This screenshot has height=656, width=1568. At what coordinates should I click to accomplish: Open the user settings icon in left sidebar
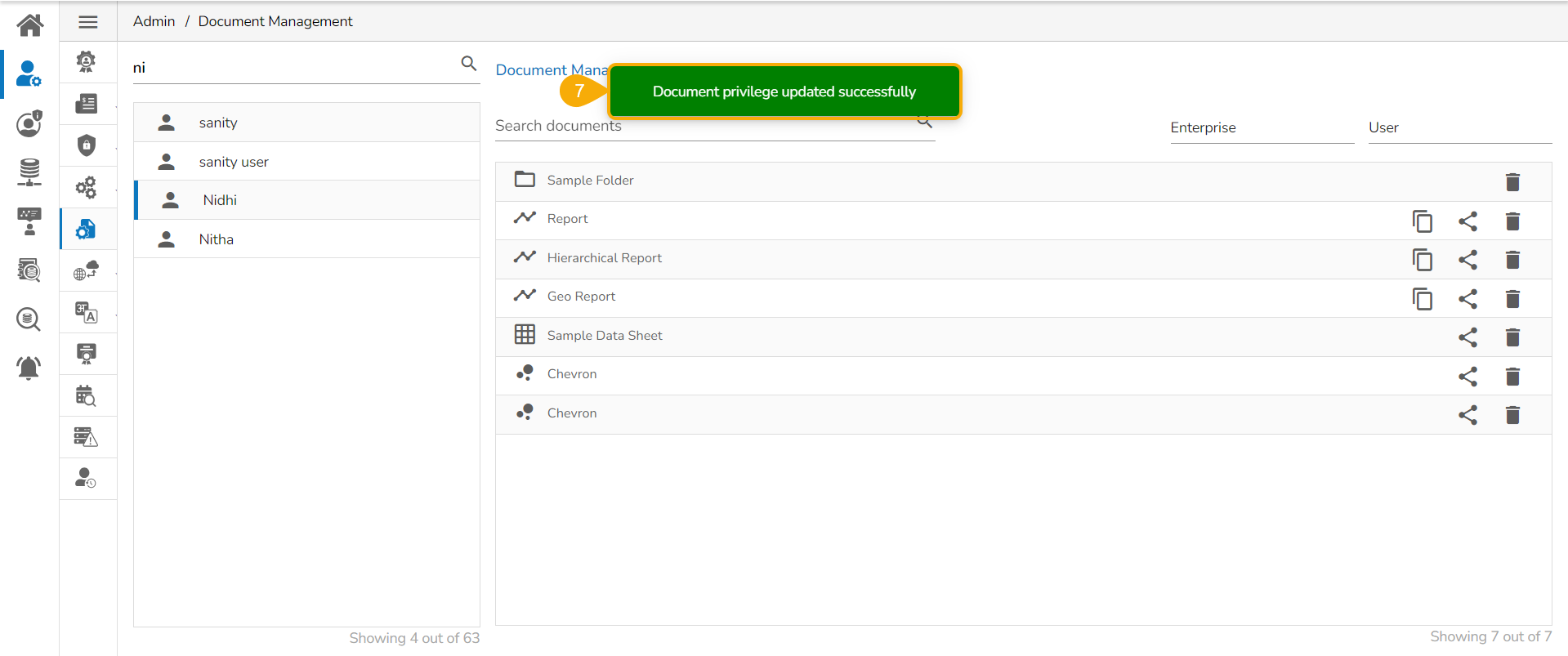(x=29, y=74)
